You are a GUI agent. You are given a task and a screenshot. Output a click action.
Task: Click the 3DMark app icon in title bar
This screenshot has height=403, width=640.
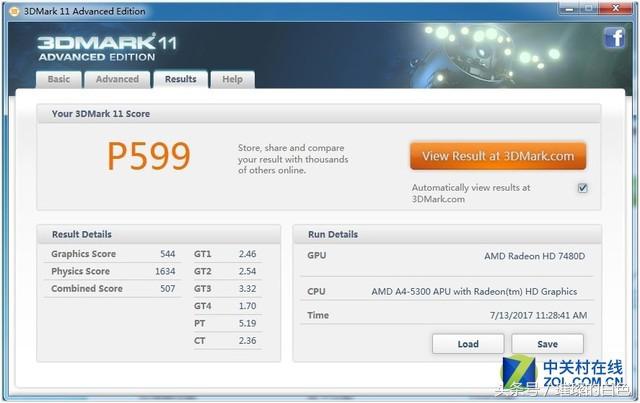(13, 11)
